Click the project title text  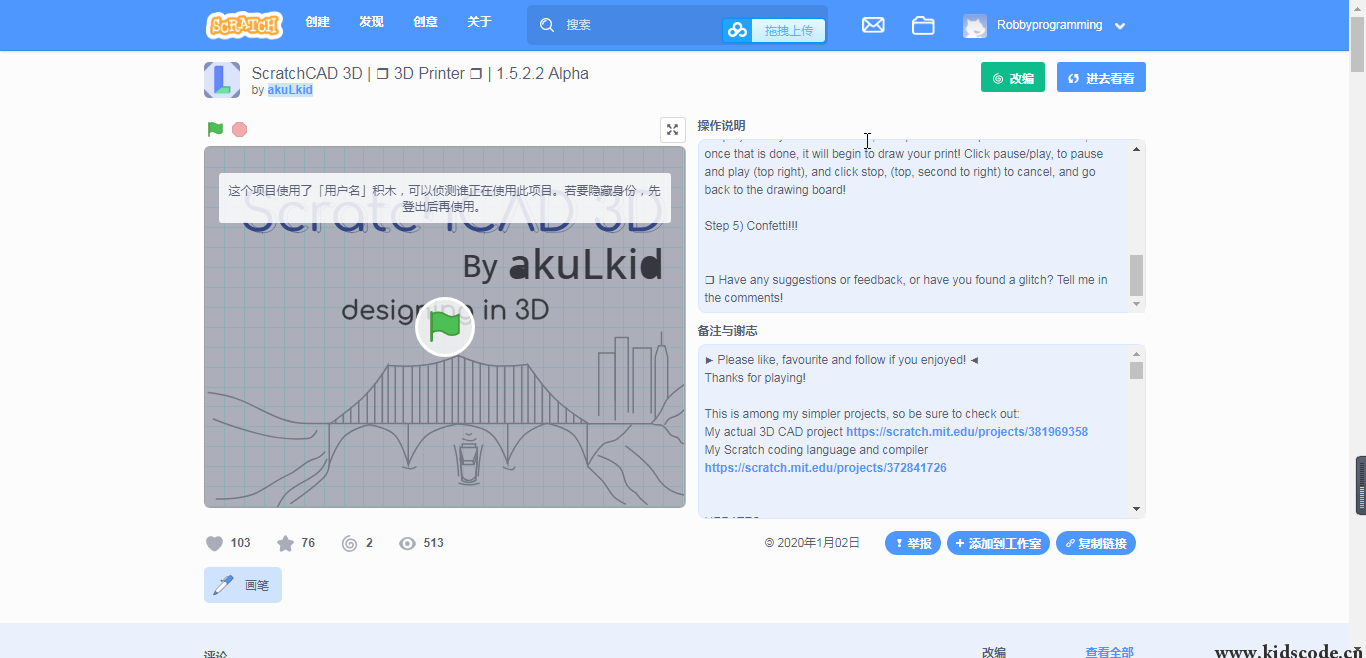click(420, 73)
